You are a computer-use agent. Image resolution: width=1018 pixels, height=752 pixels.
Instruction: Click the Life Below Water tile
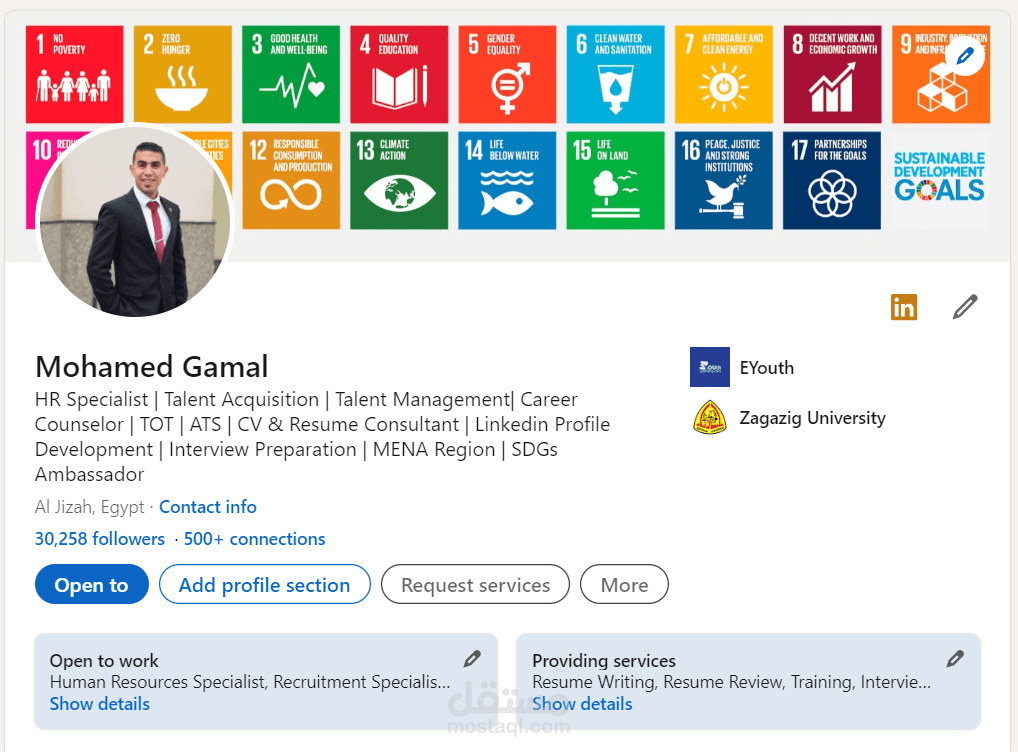[507, 181]
